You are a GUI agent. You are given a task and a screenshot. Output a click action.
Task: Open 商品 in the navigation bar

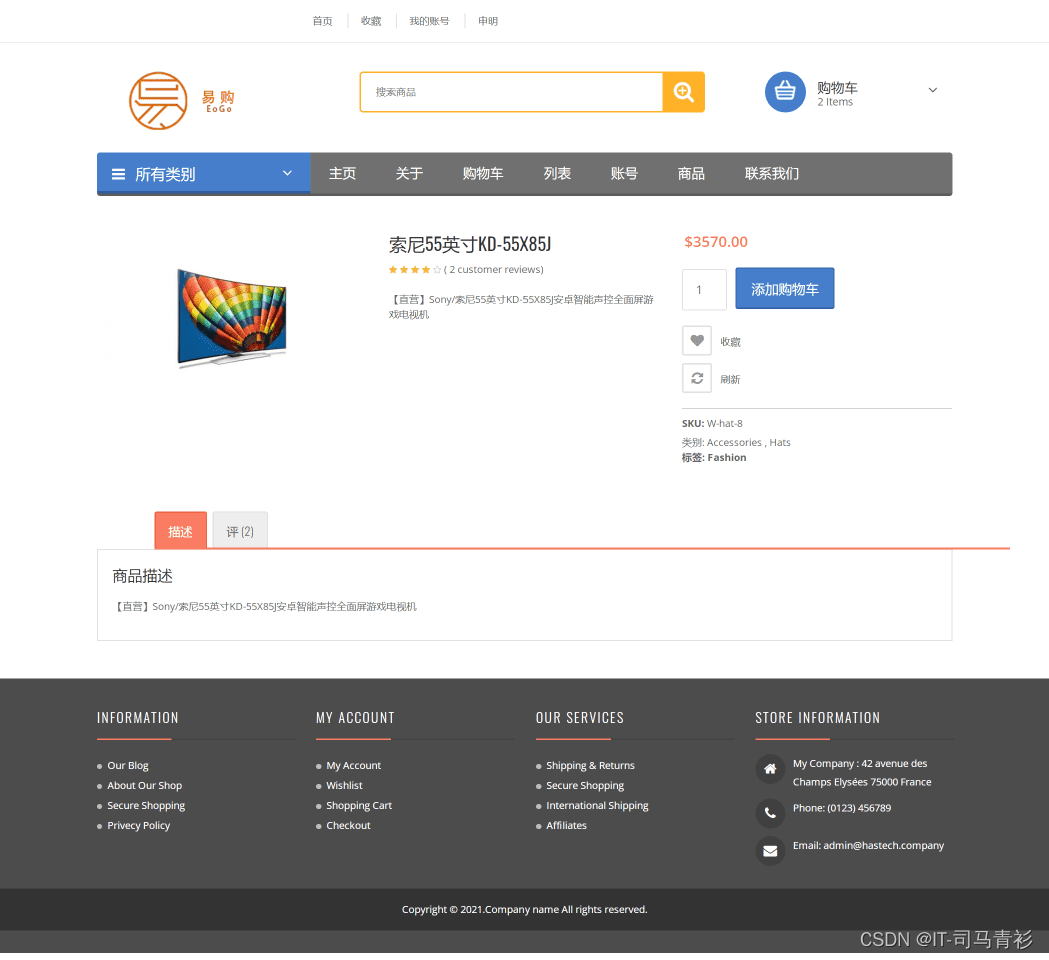pyautogui.click(x=691, y=174)
